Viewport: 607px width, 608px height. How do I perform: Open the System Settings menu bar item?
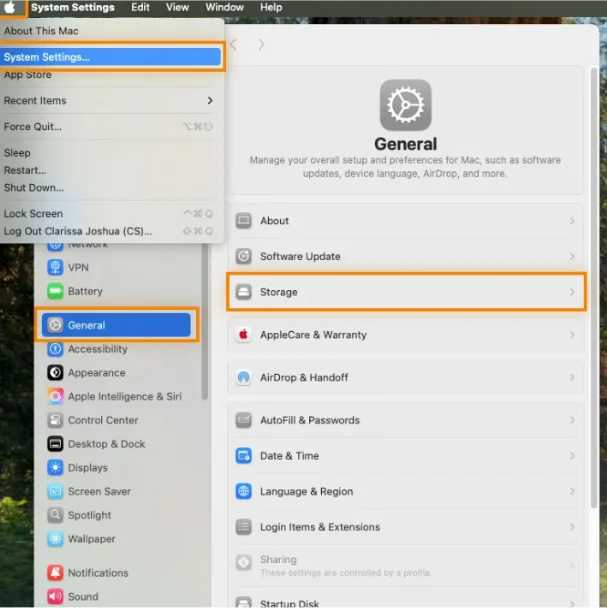[73, 7]
